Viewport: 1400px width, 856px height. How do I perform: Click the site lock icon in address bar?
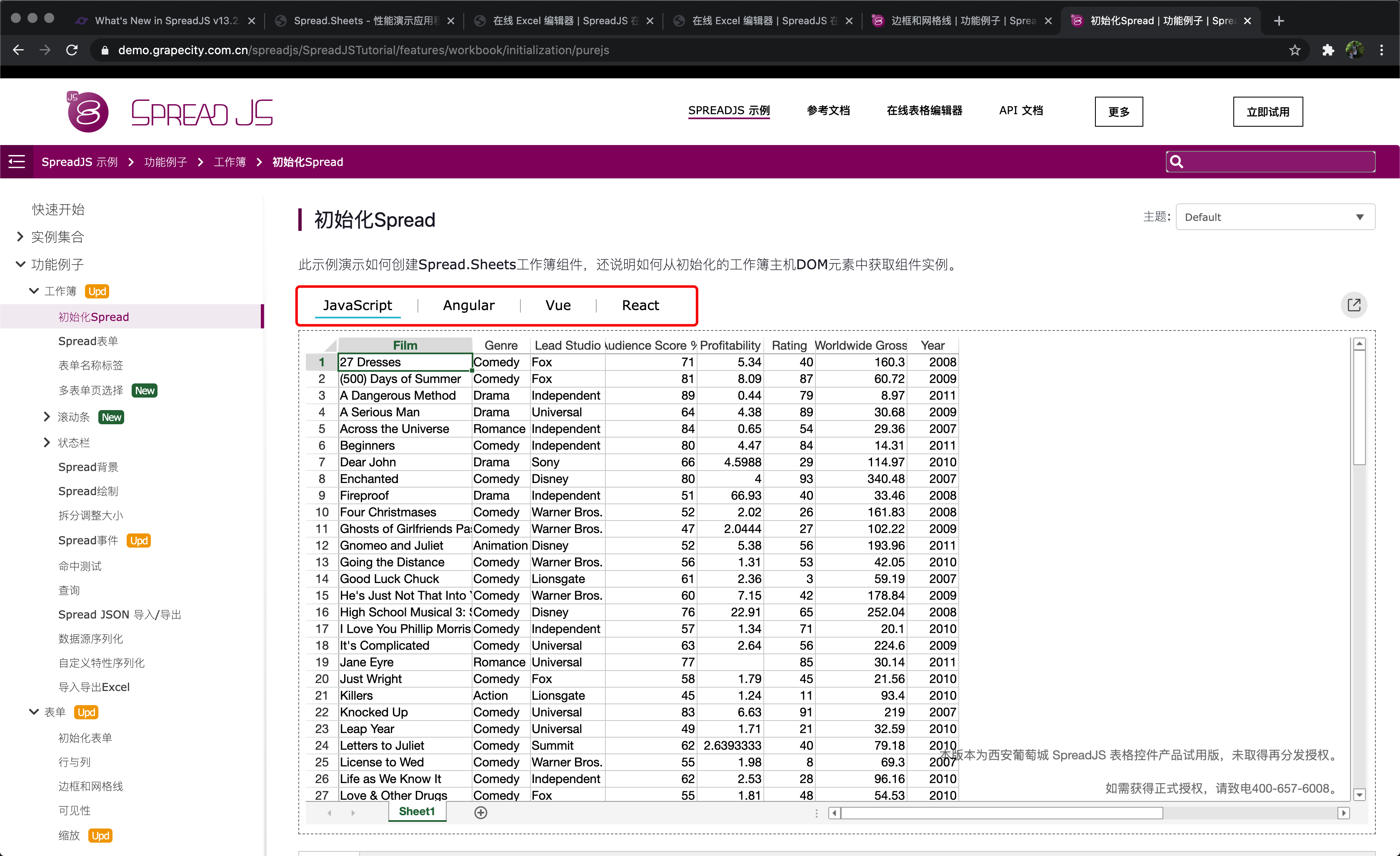point(105,50)
